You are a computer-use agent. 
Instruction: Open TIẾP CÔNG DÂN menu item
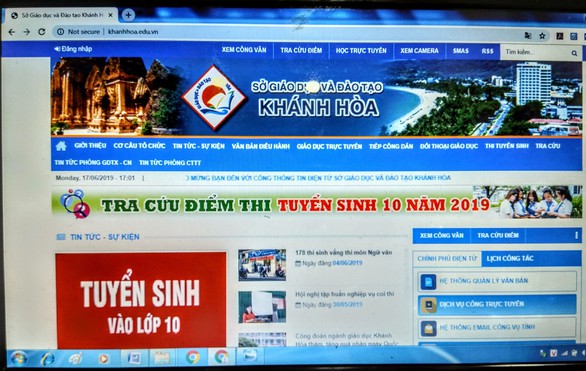(x=391, y=146)
